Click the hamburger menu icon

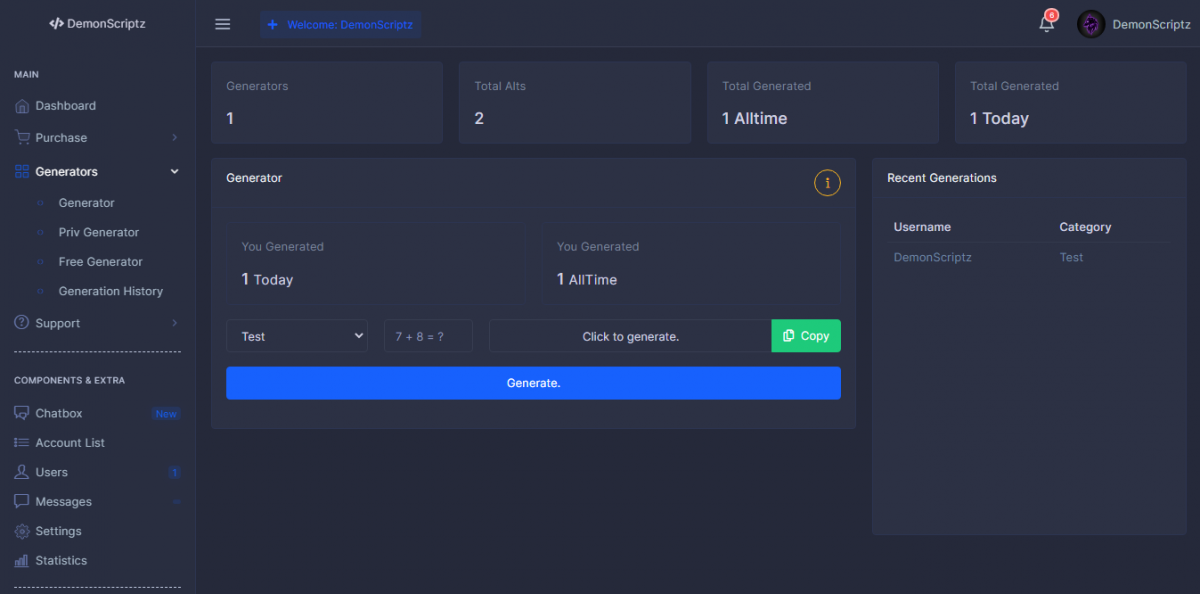click(223, 24)
